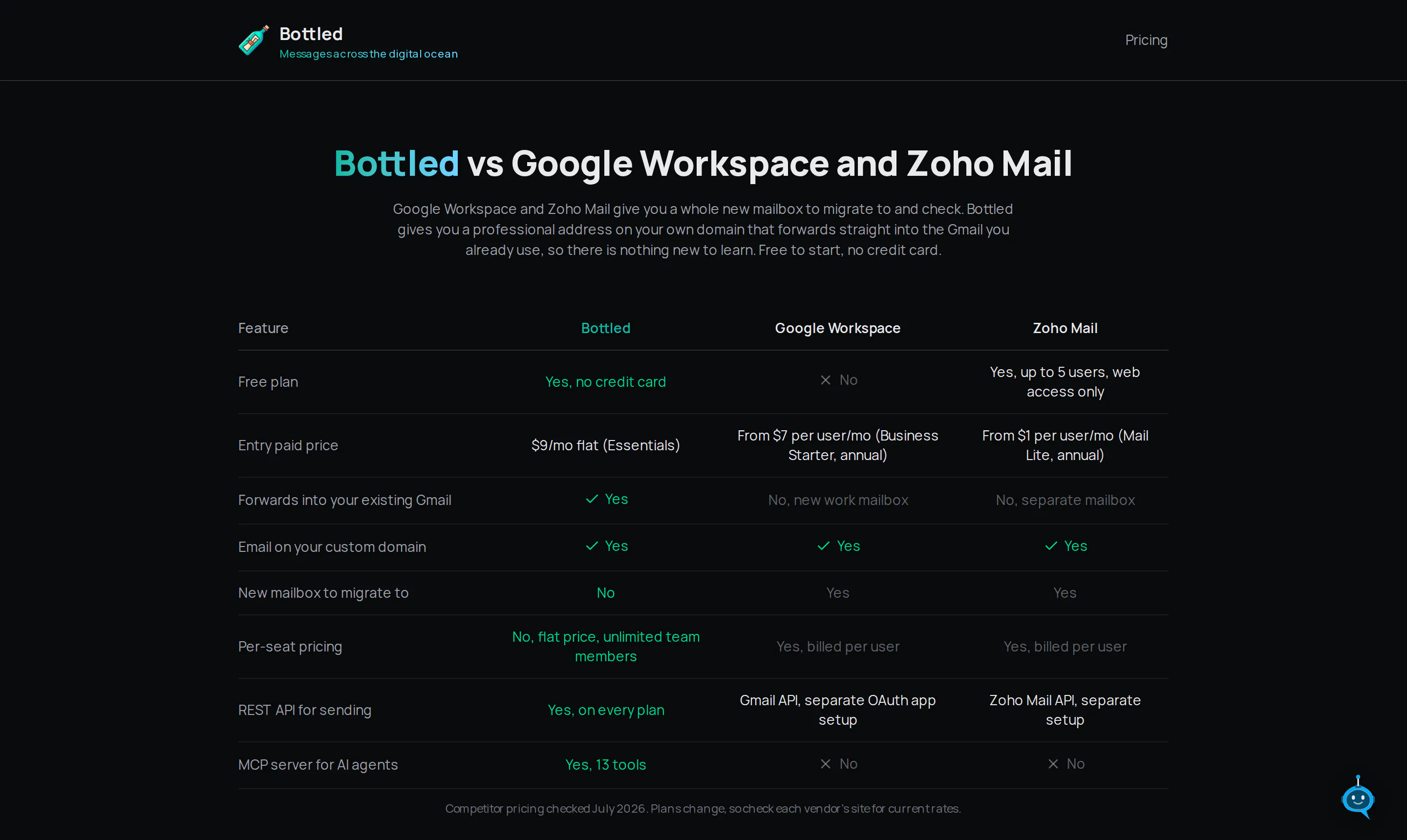Click the "REST API for sending" row label
The width and height of the screenshot is (1407, 840).
[305, 711]
